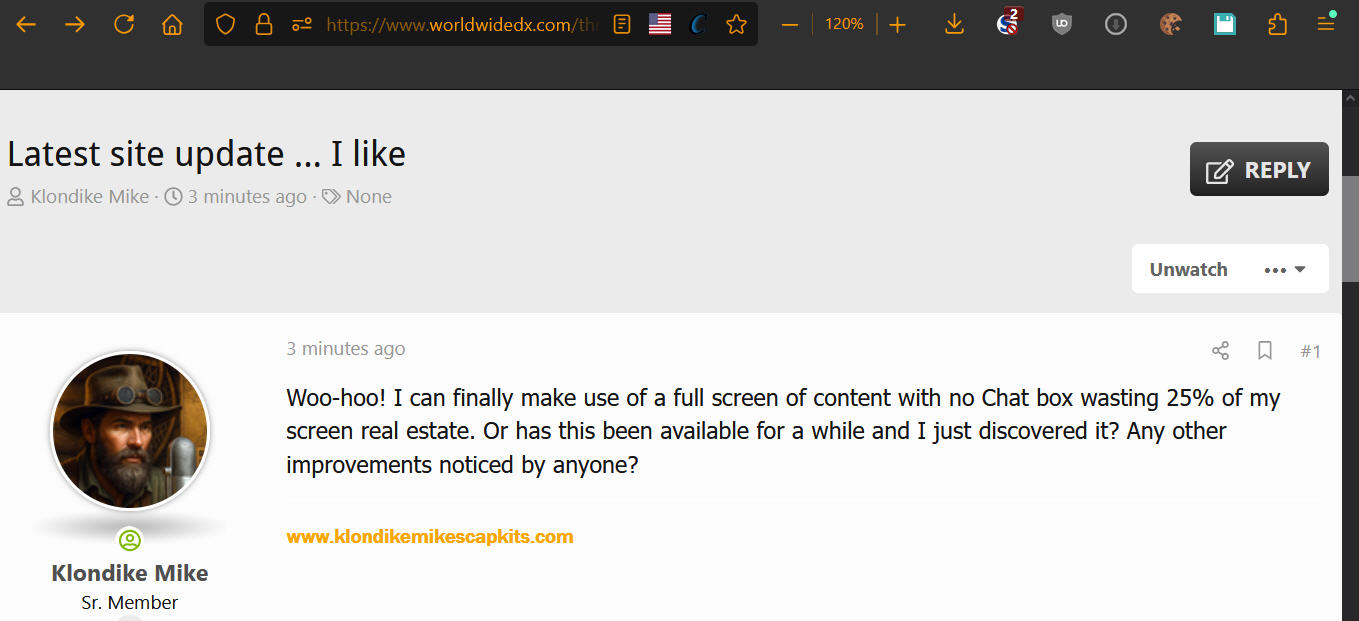Share post via share icon
The width and height of the screenshot is (1359, 621).
(x=1220, y=350)
